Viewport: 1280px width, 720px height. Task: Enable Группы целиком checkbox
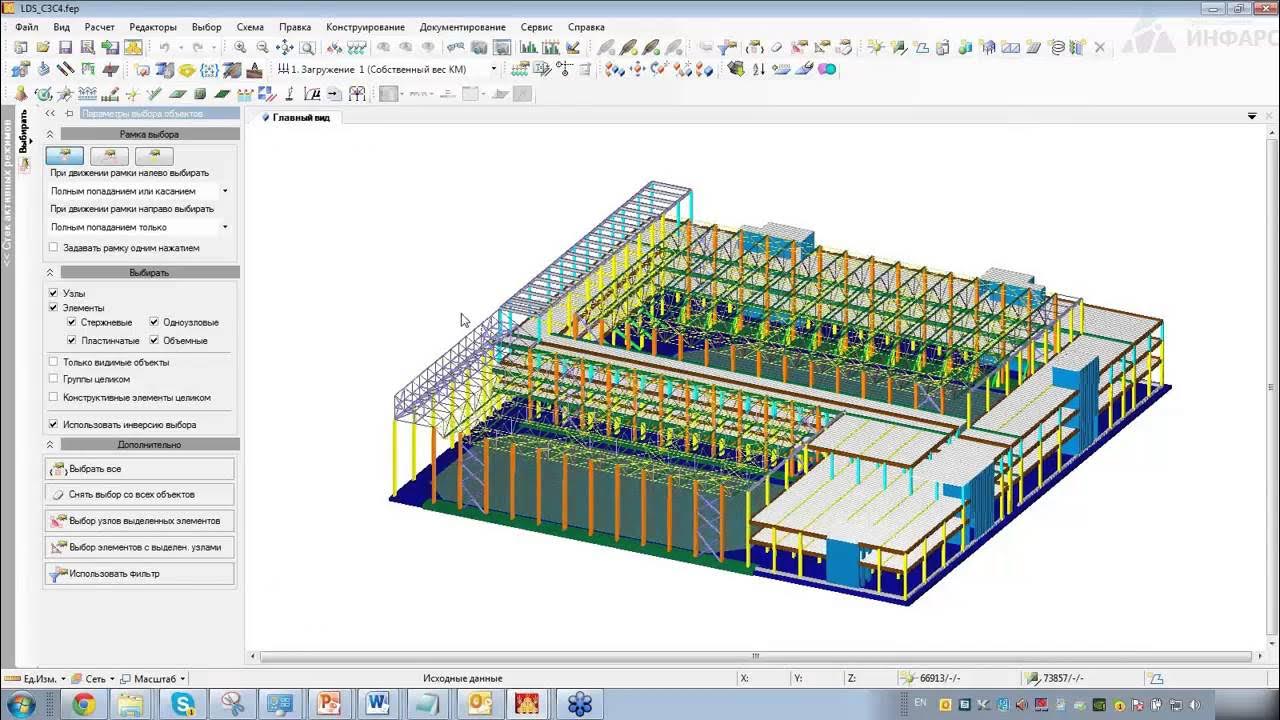click(54, 379)
